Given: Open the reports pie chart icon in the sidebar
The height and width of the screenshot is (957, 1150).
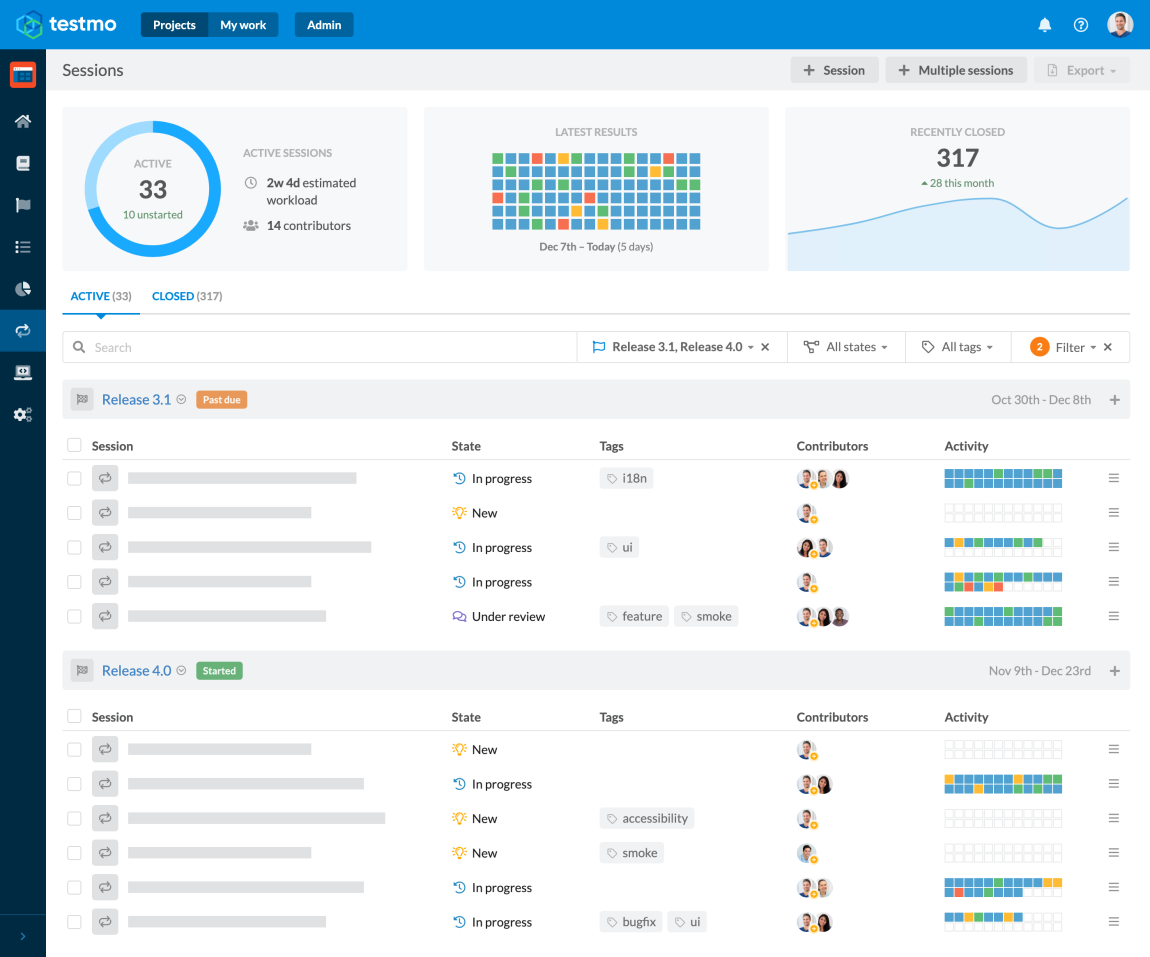Looking at the screenshot, I should point(23,289).
